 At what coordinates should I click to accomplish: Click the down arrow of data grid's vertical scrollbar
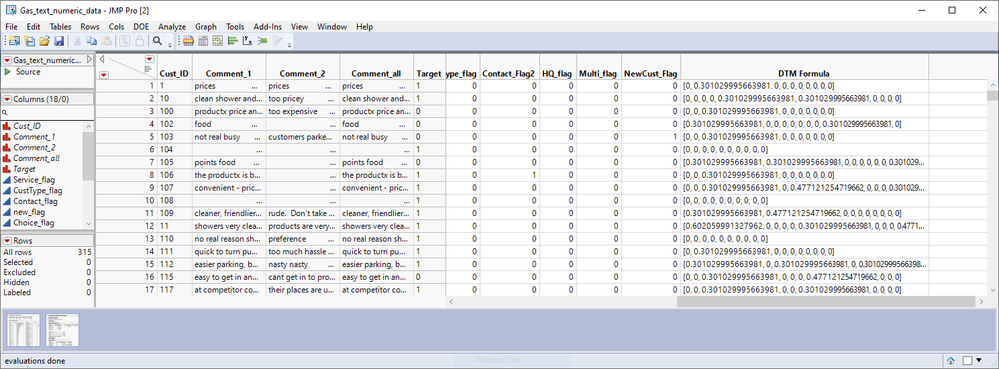point(992,291)
